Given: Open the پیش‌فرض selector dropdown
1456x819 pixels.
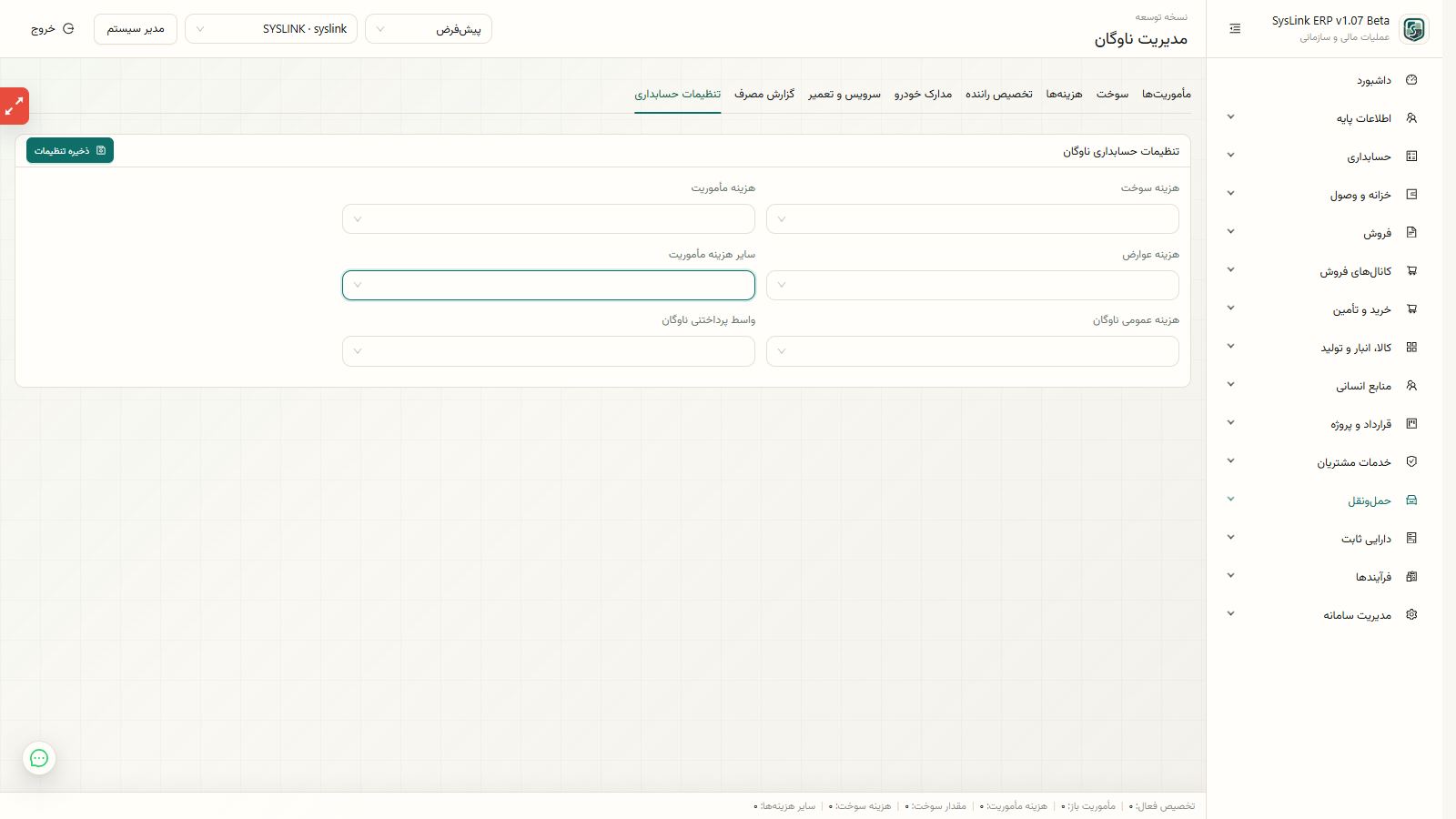Looking at the screenshot, I should (429, 29).
